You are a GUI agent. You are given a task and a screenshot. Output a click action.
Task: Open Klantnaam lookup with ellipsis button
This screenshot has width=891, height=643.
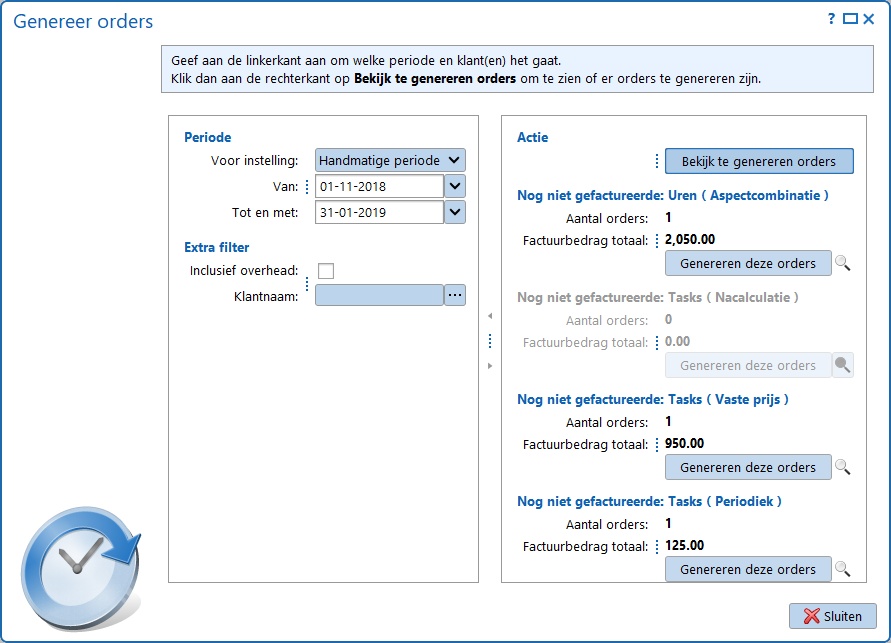point(455,295)
